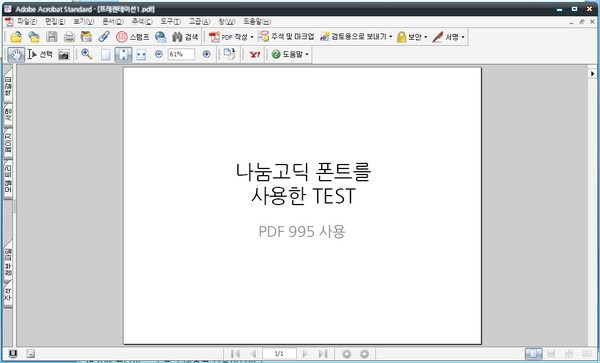Open the 파일 menu
This screenshot has height=363, width=600.
[x=27, y=21]
